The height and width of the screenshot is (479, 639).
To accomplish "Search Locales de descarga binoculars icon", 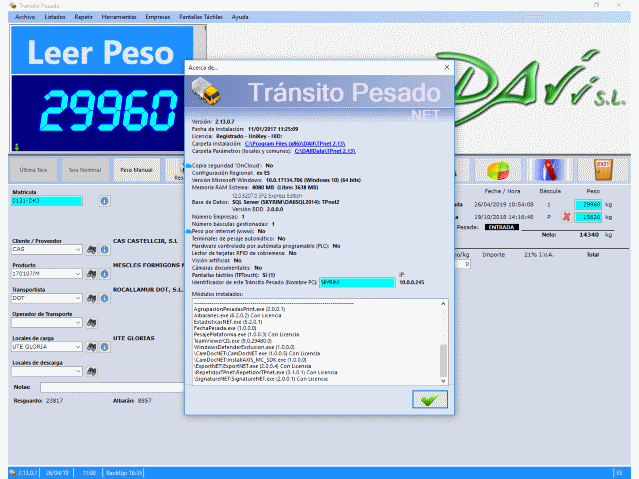I will pos(92,371).
